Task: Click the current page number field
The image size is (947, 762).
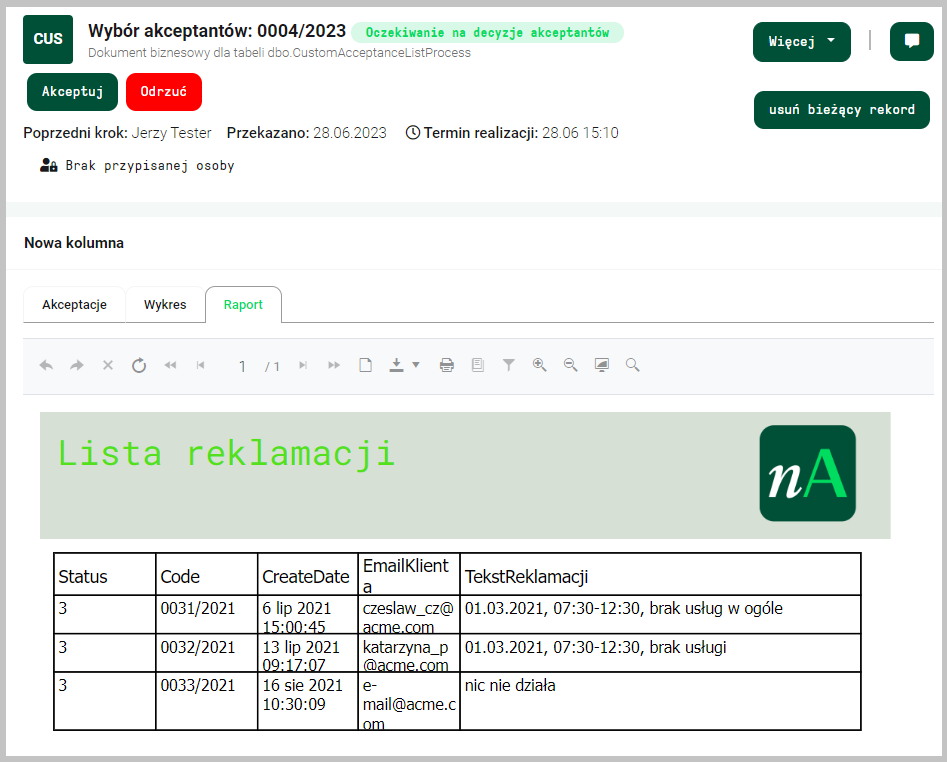Action: point(242,367)
